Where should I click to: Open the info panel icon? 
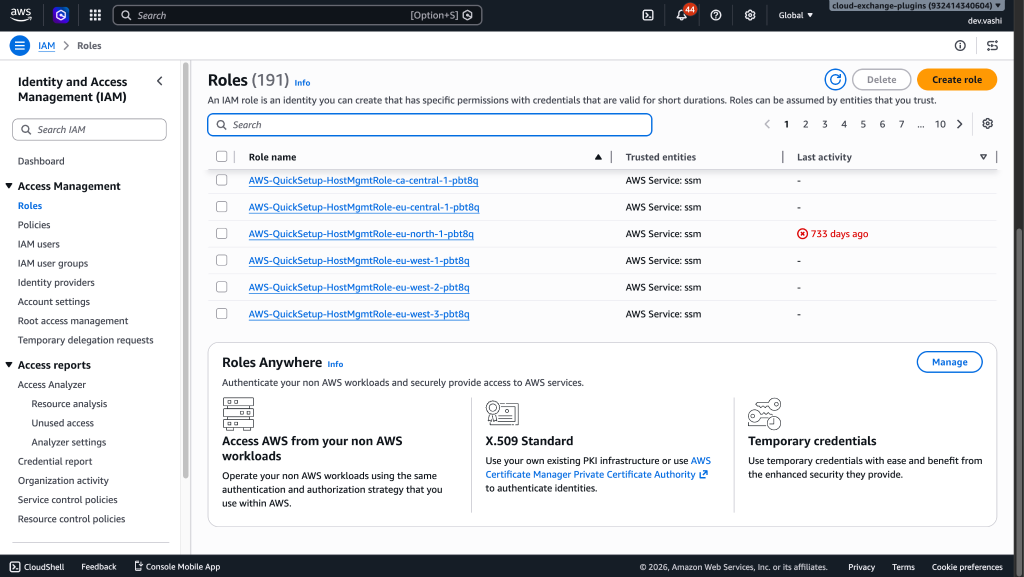[x=960, y=46]
